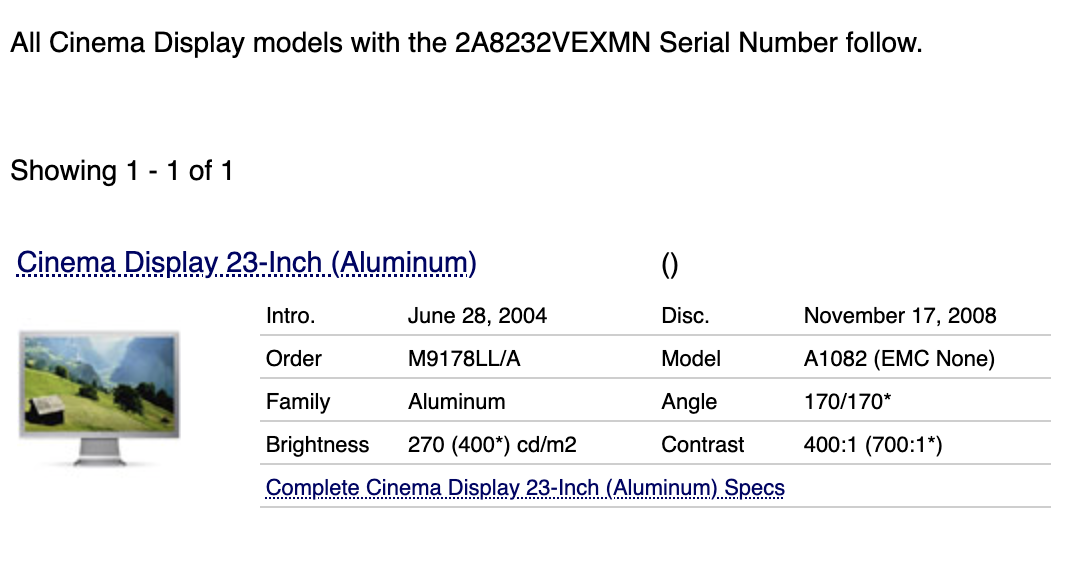The width and height of the screenshot is (1066, 574).
Task: Open Complete Cinema Display 23-Inch (Aluminum) Specs link
Action: pyautogui.click(x=525, y=488)
